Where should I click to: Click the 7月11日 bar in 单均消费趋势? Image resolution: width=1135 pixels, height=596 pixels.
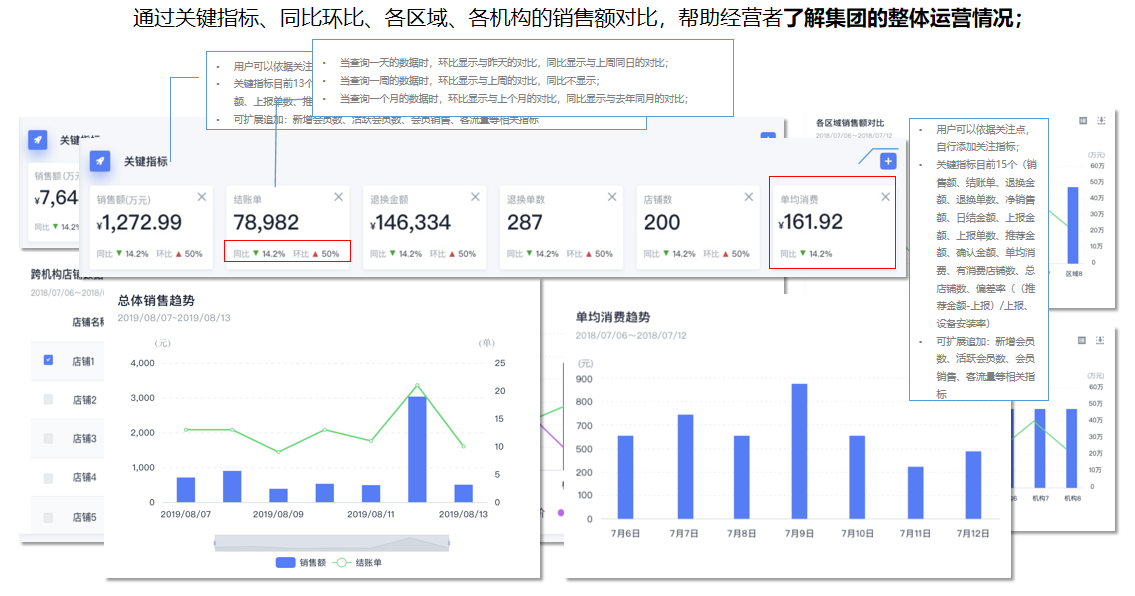pyautogui.click(x=916, y=492)
